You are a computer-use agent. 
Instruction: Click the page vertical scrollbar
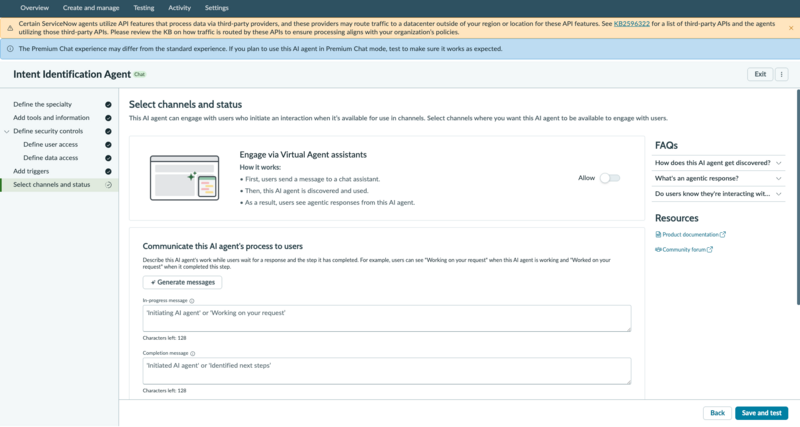point(798,197)
